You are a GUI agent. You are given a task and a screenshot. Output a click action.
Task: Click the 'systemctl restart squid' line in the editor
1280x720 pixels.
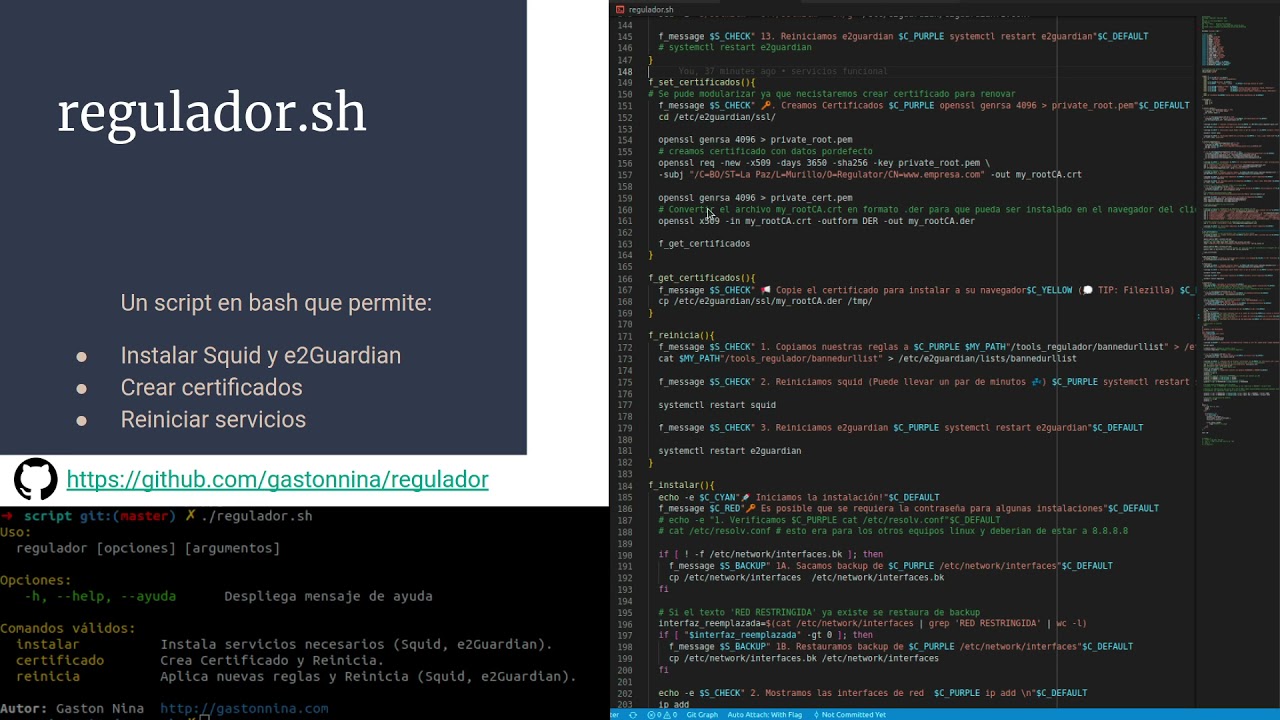tap(717, 405)
